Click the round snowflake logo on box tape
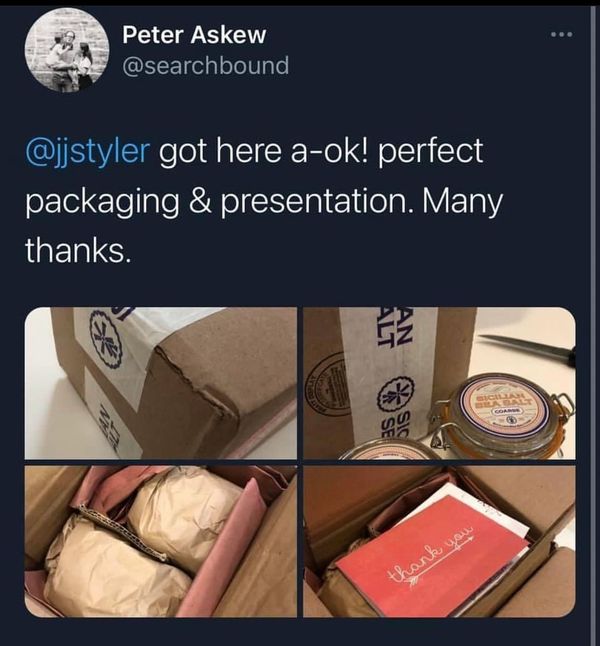Image resolution: width=600 pixels, height=646 pixels. (x=105, y=340)
